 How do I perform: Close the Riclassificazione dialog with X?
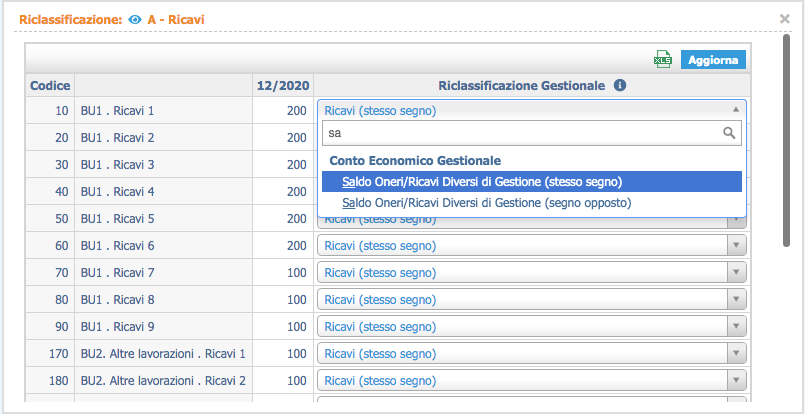[785, 18]
